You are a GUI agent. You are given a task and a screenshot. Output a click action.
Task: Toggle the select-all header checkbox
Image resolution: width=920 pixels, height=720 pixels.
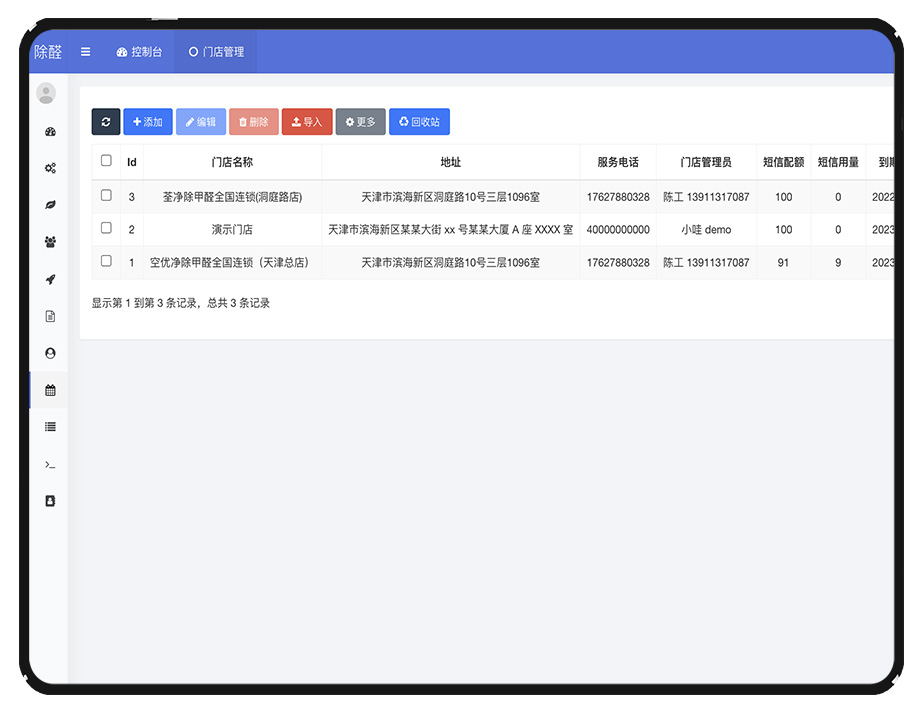pyautogui.click(x=106, y=160)
